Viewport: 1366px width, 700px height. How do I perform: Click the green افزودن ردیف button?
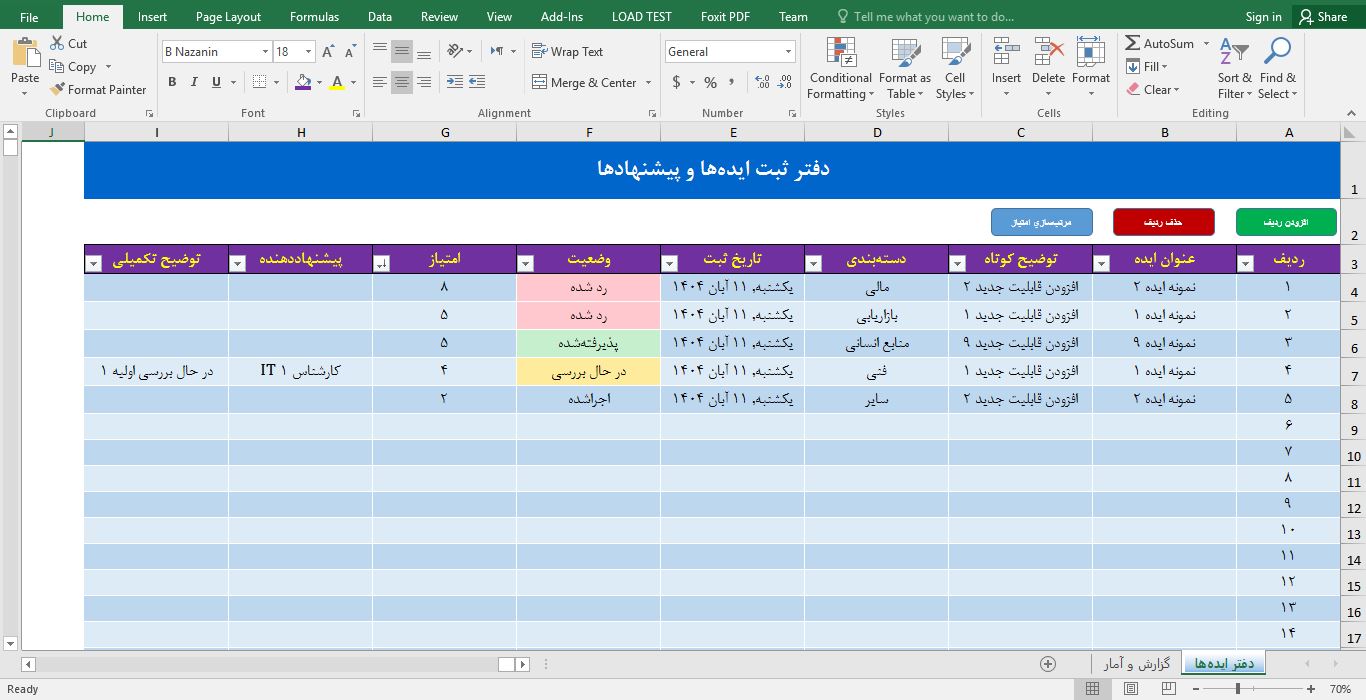(x=1286, y=222)
